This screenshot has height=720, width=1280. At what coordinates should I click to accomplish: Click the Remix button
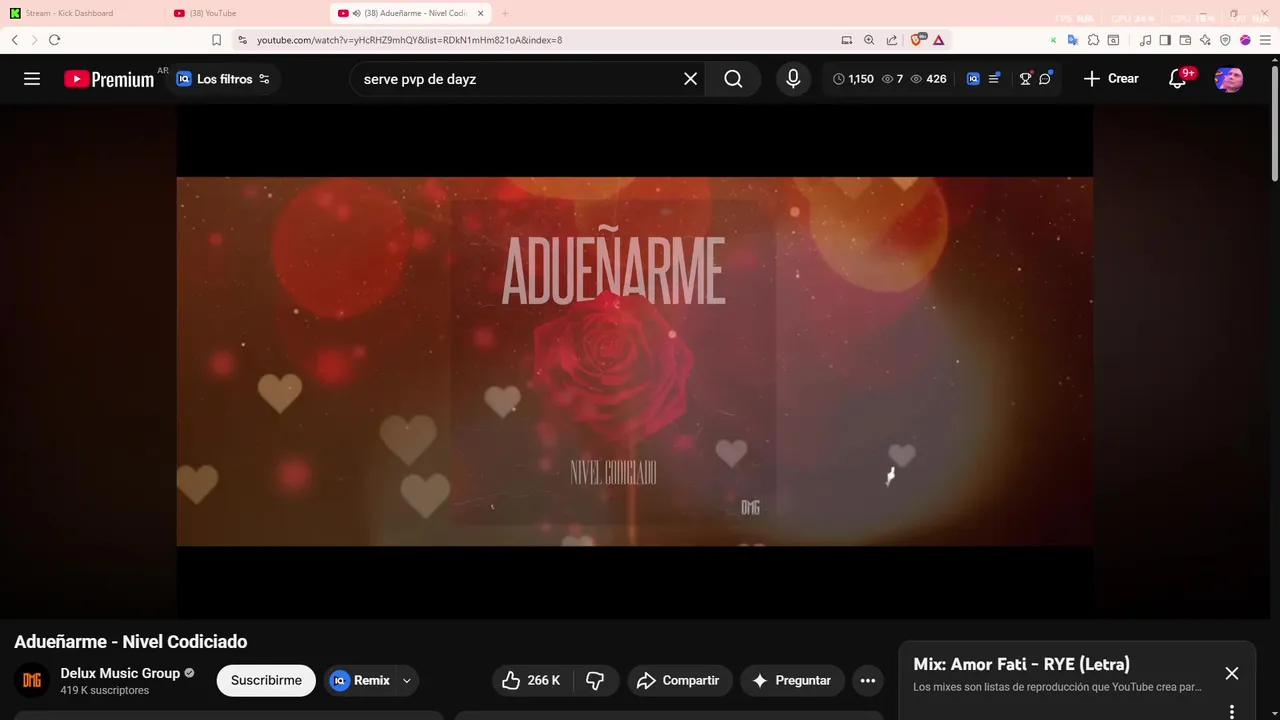(x=360, y=680)
